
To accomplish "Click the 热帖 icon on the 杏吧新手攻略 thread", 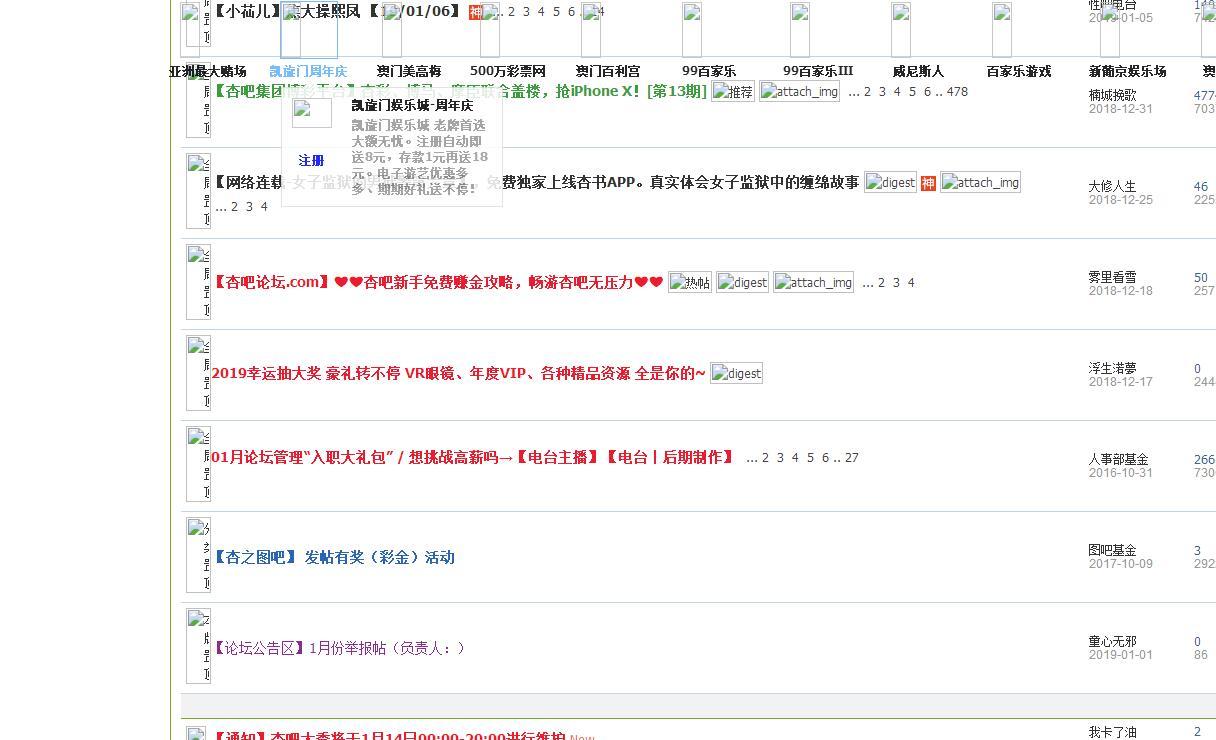I will pos(690,282).
